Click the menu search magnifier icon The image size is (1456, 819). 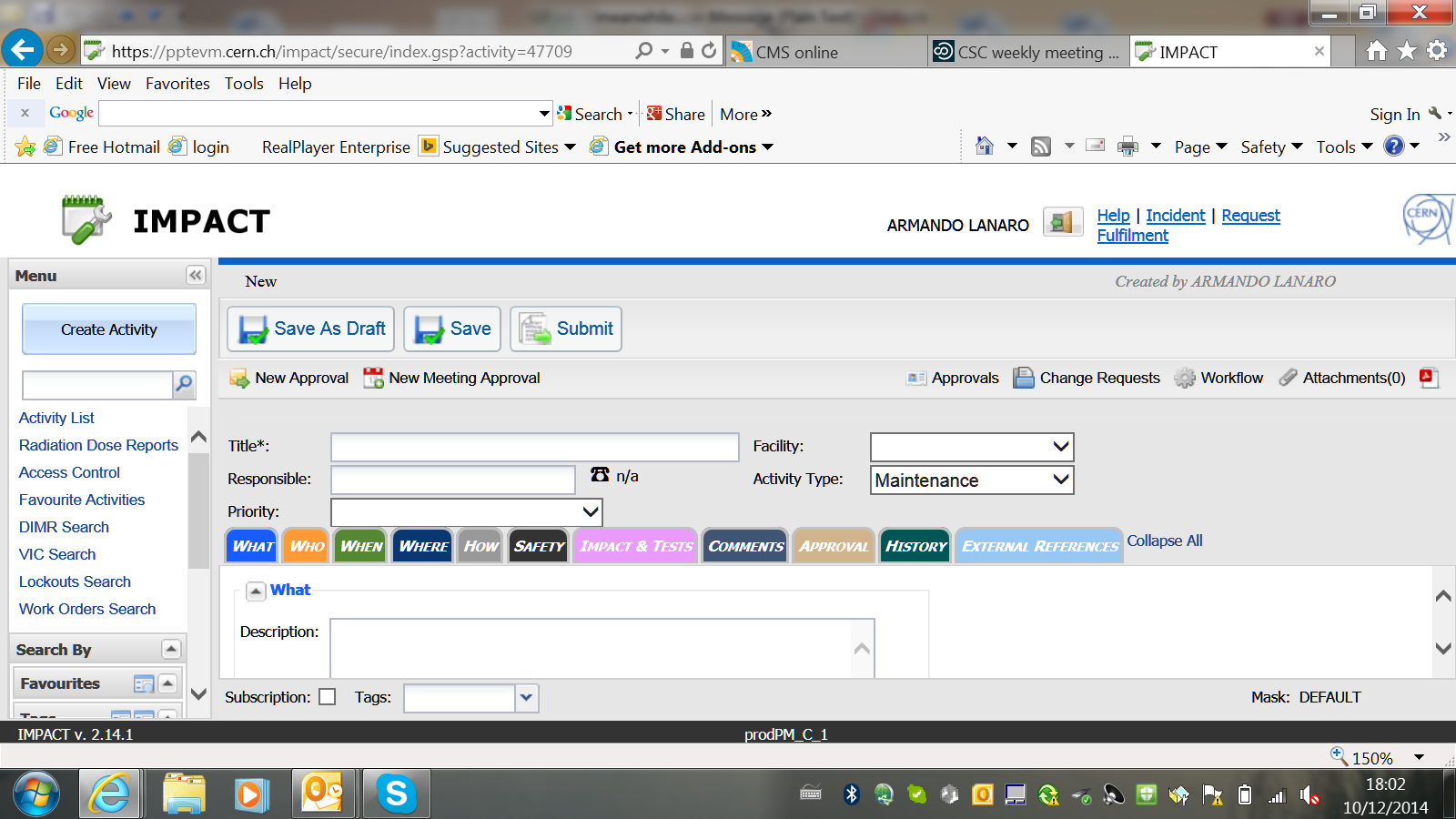pos(184,385)
